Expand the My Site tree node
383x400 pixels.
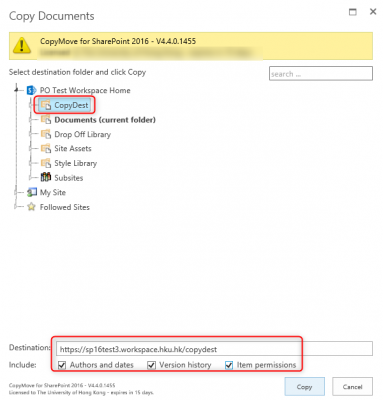(x=16, y=192)
